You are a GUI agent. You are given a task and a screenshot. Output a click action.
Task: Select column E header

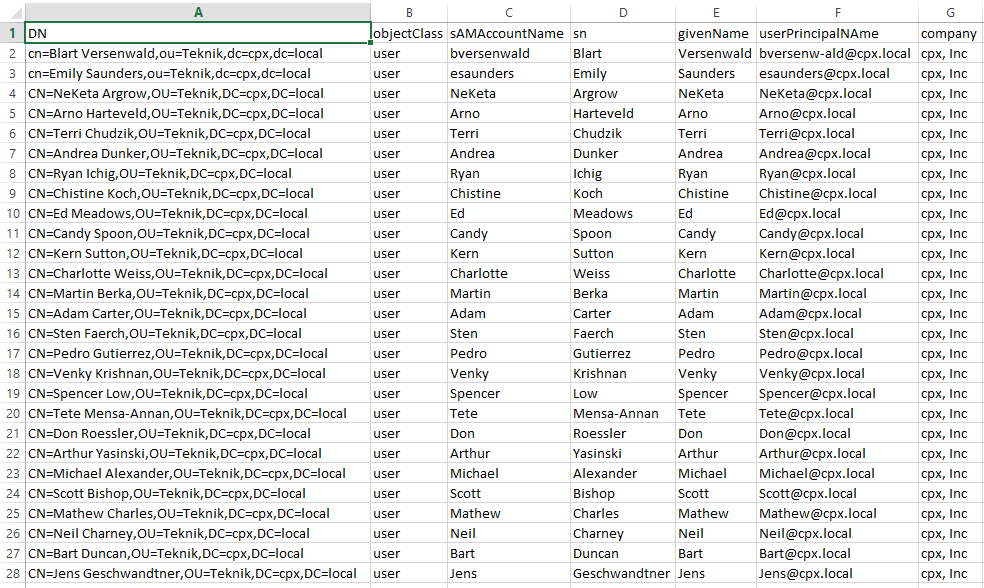[715, 13]
